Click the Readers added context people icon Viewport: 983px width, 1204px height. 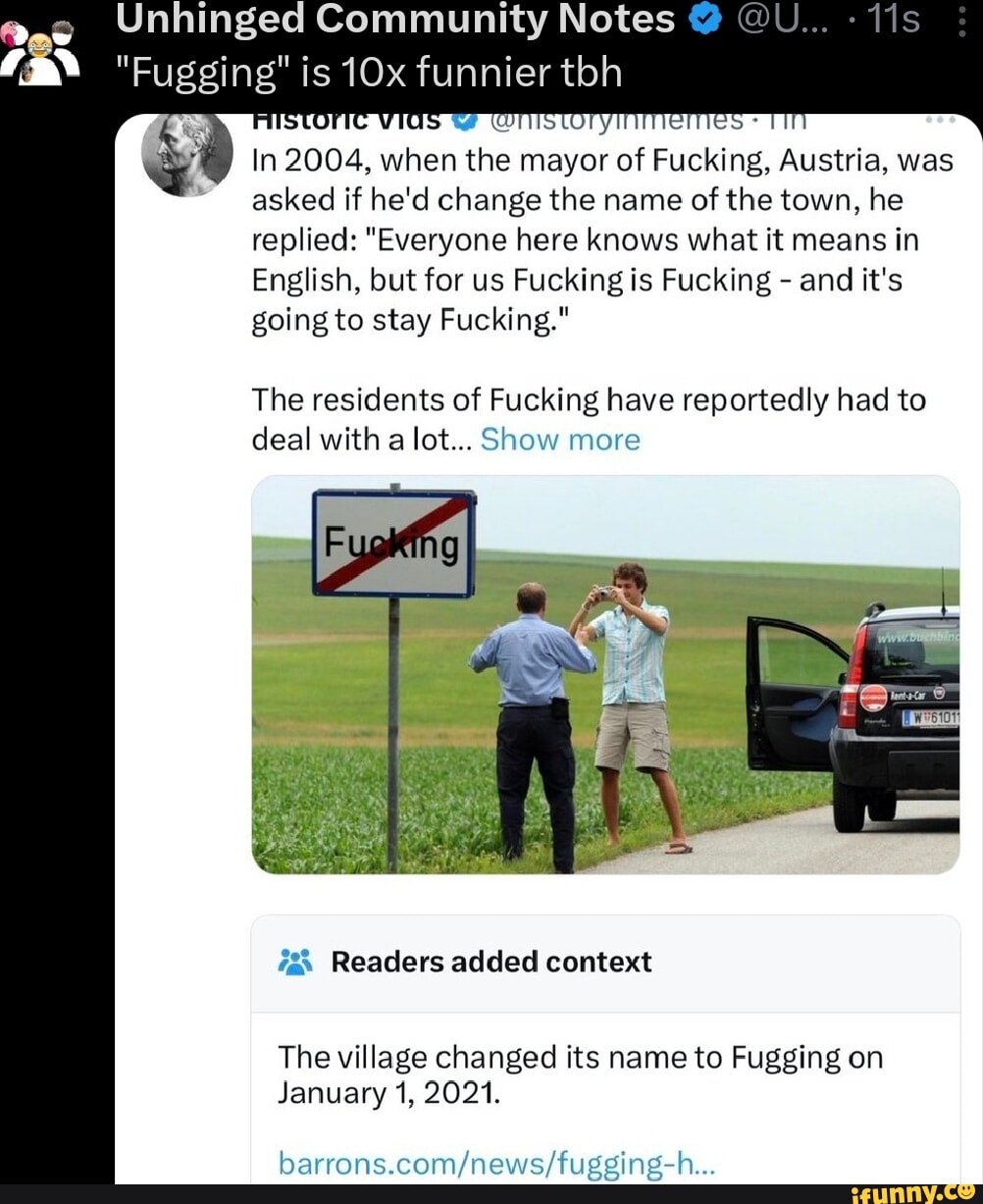[x=295, y=962]
